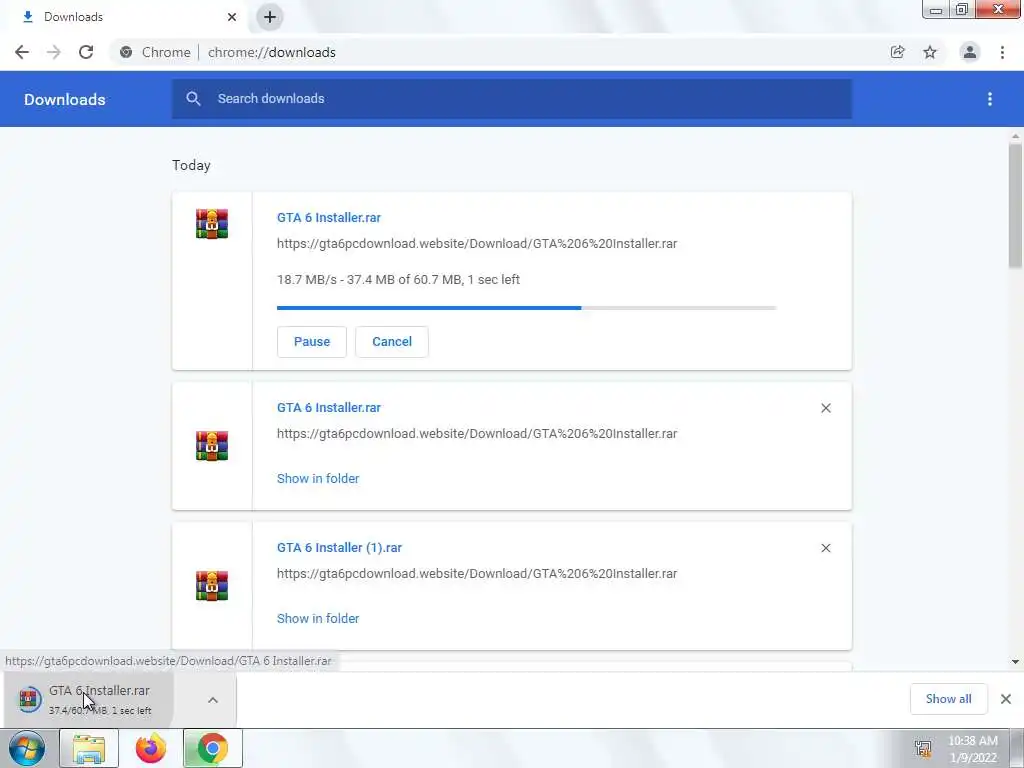Go back using the browser back arrow
The height and width of the screenshot is (768, 1024).
coord(22,52)
